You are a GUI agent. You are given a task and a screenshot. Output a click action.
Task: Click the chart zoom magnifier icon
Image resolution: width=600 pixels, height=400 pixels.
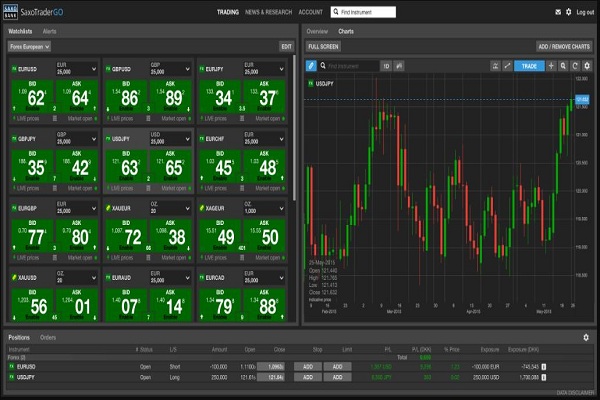click(563, 66)
